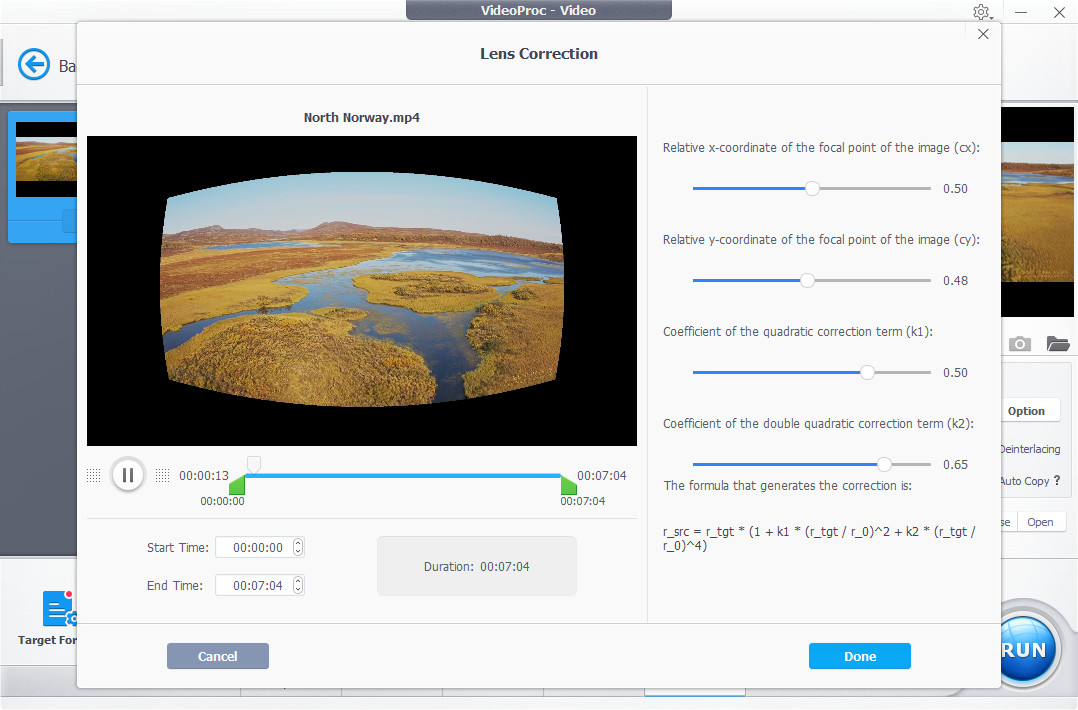Open output folder icon in main window
This screenshot has width=1078, height=710.
tap(1057, 344)
